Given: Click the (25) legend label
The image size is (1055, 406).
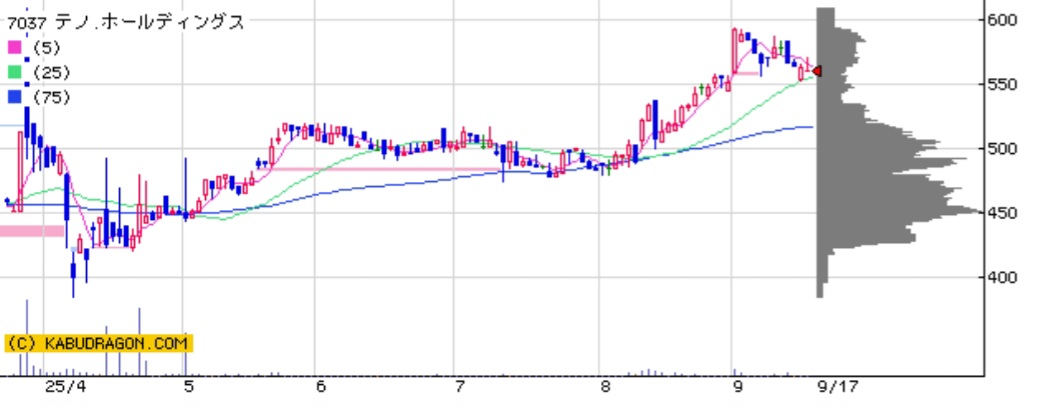Looking at the screenshot, I should pyautogui.click(x=51, y=73).
